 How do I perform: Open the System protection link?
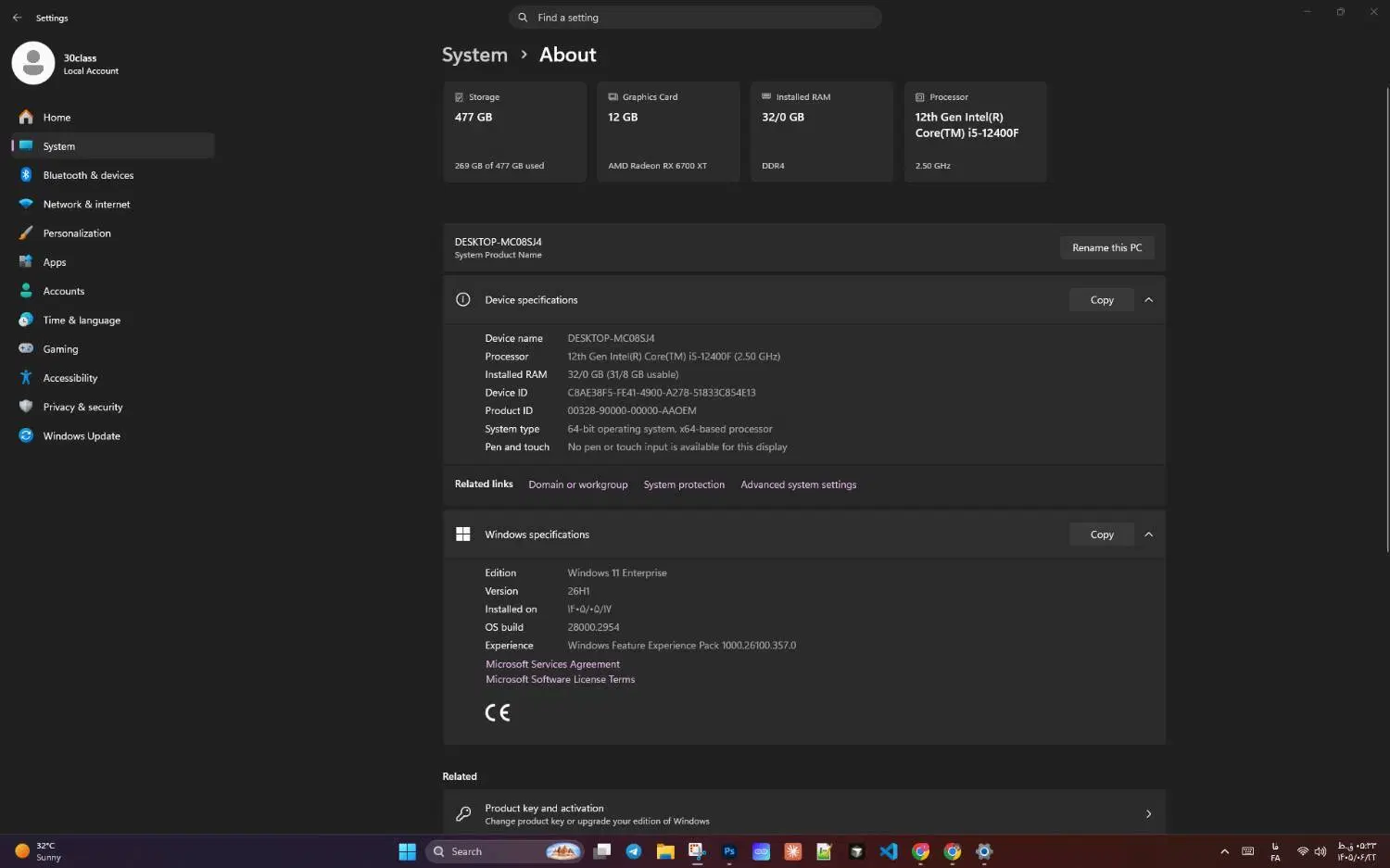pyautogui.click(x=684, y=484)
